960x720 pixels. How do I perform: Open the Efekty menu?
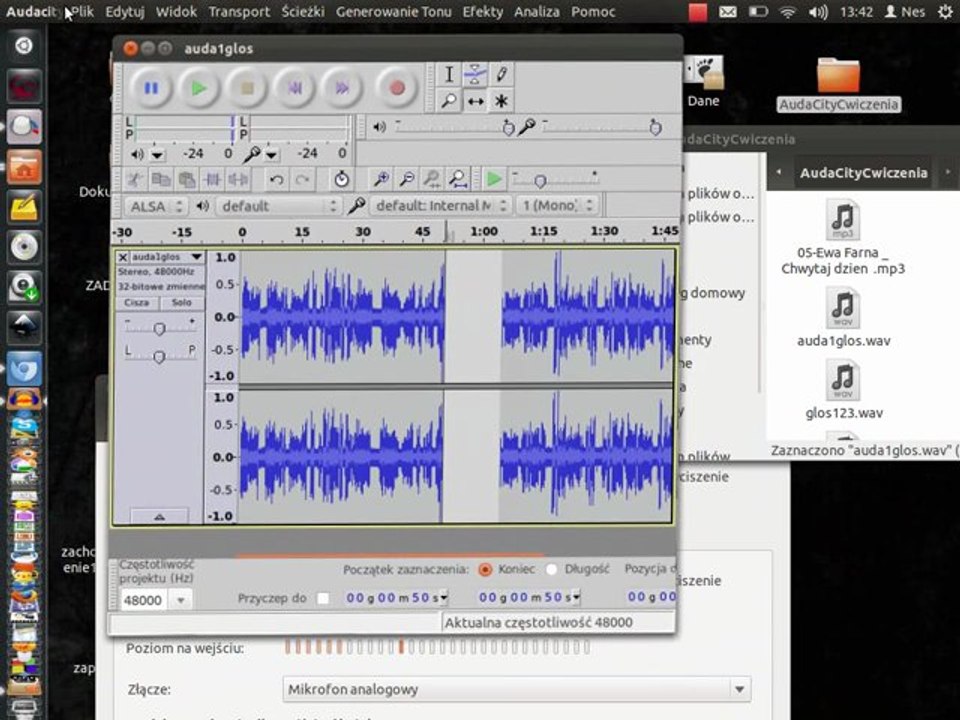click(482, 12)
